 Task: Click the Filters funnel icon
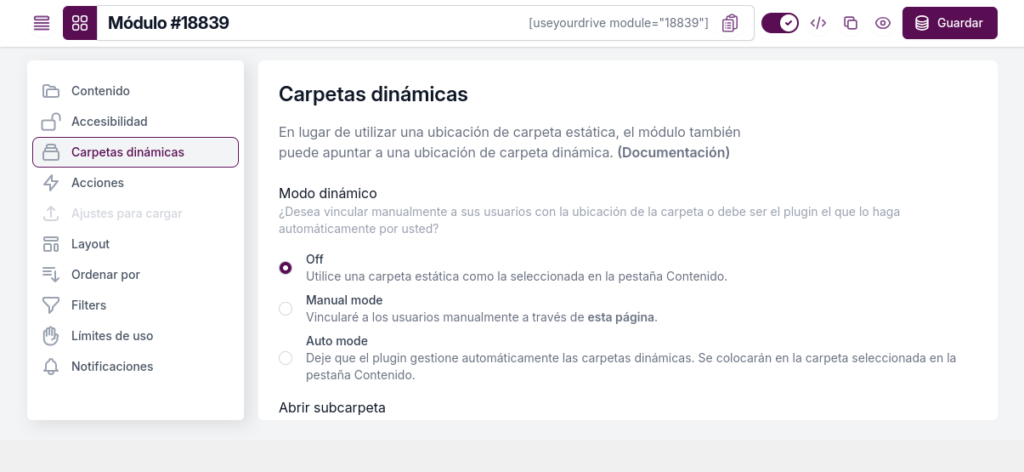(51, 305)
